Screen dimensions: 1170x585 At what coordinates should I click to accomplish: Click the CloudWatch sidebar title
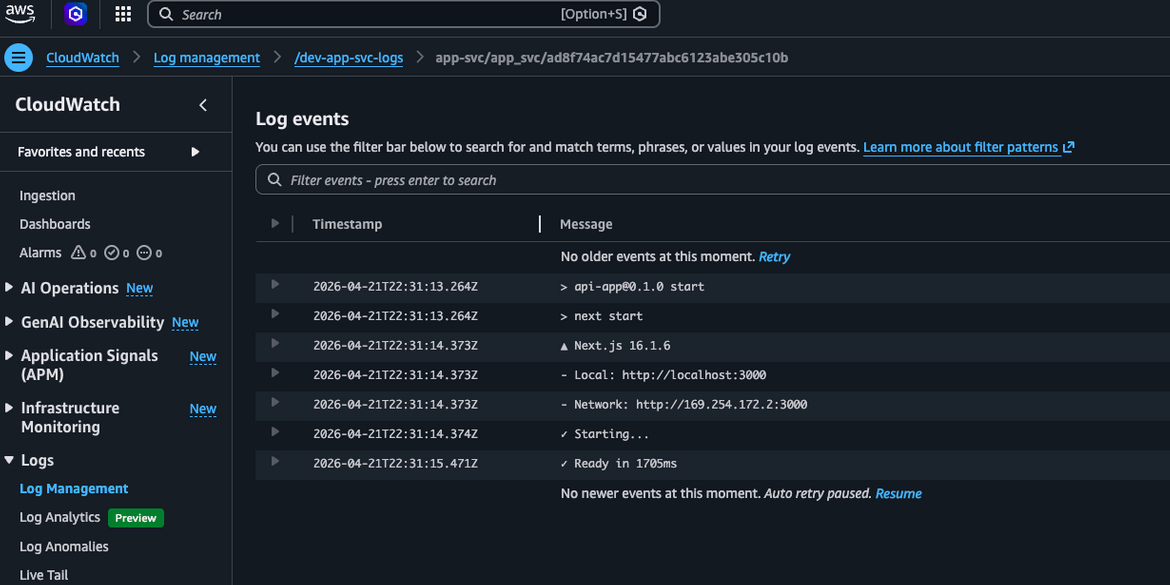pos(67,104)
